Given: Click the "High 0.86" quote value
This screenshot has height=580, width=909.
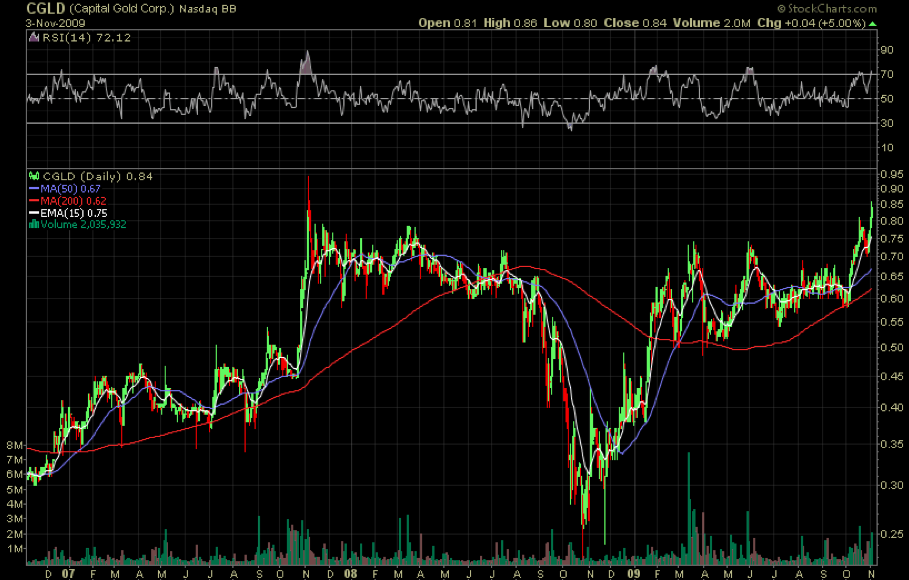Looking at the screenshot, I should (x=510, y=23).
